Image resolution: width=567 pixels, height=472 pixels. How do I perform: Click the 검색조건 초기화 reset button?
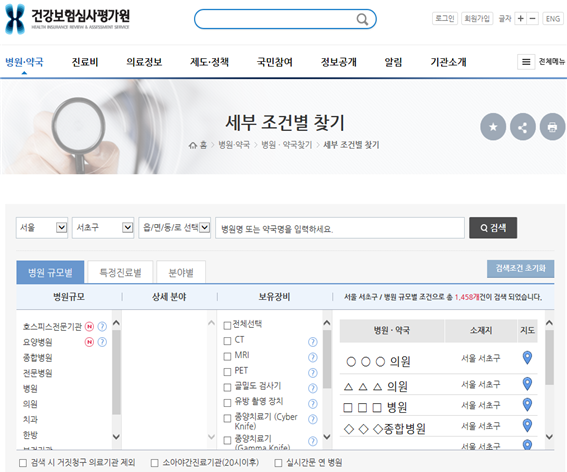coord(520,268)
